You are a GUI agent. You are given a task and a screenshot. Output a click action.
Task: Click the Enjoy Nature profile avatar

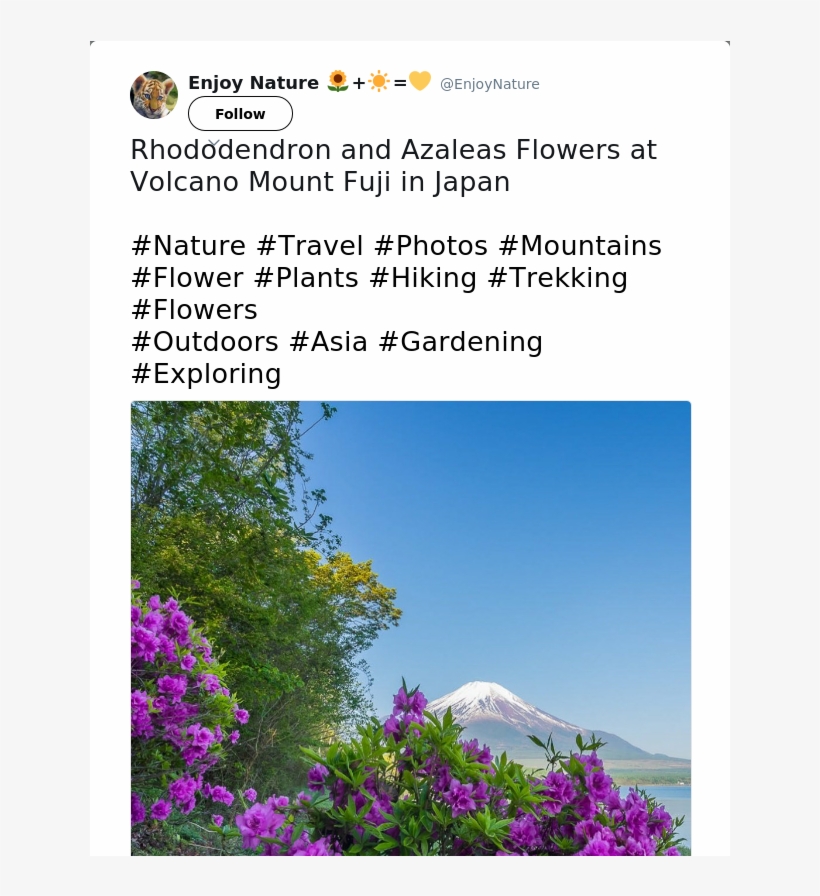click(x=153, y=95)
